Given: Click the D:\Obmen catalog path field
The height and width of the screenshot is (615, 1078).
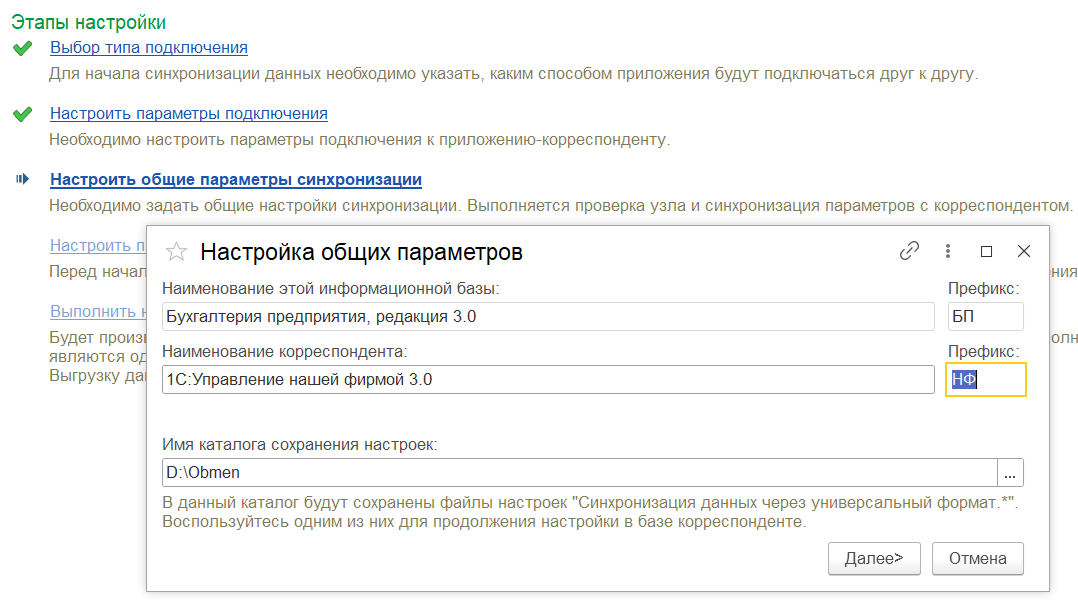Looking at the screenshot, I should [x=578, y=473].
